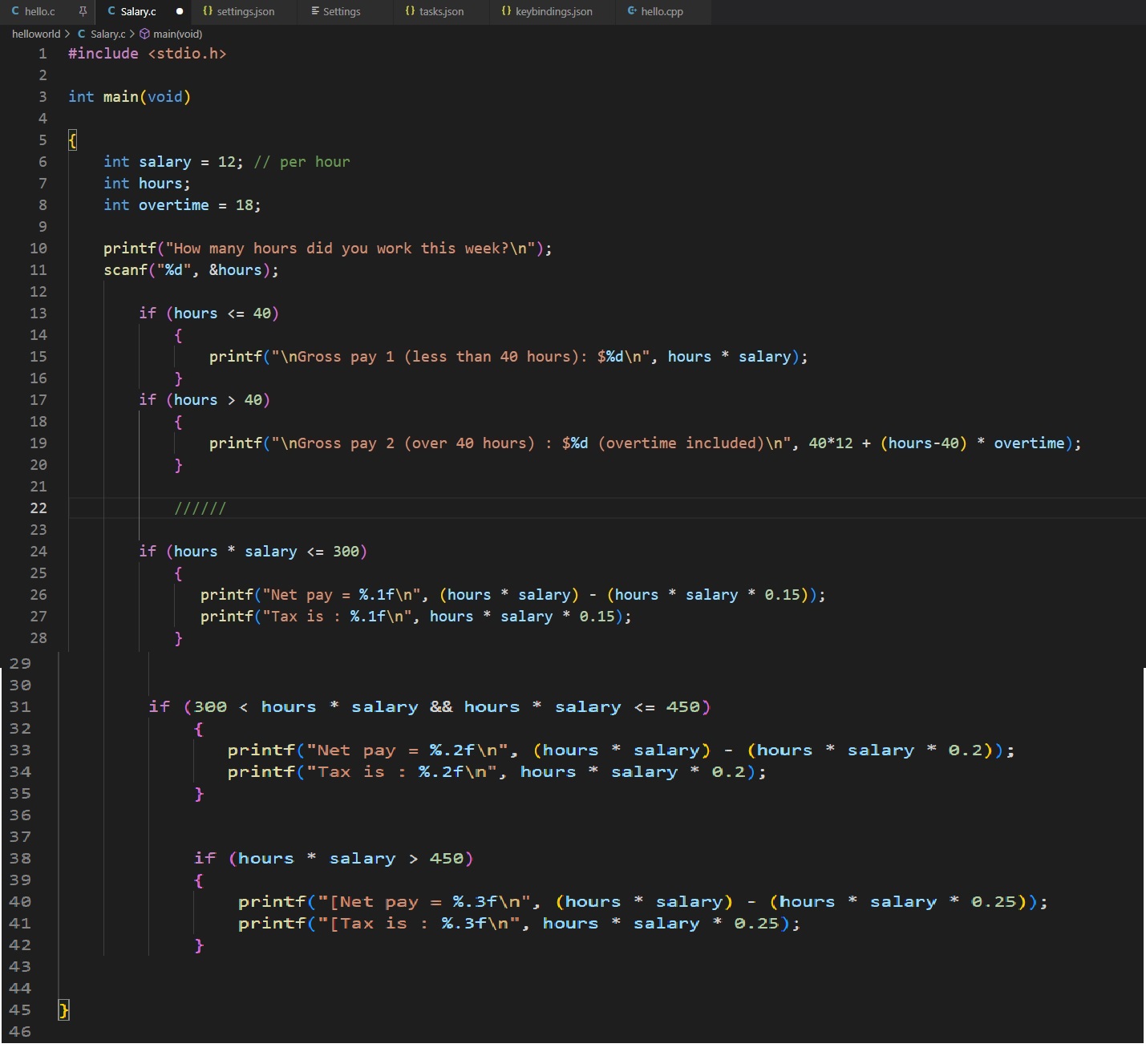This screenshot has height=1064, width=1146.
Task: Click the scanf("%d", &hours); line
Action: 191,270
